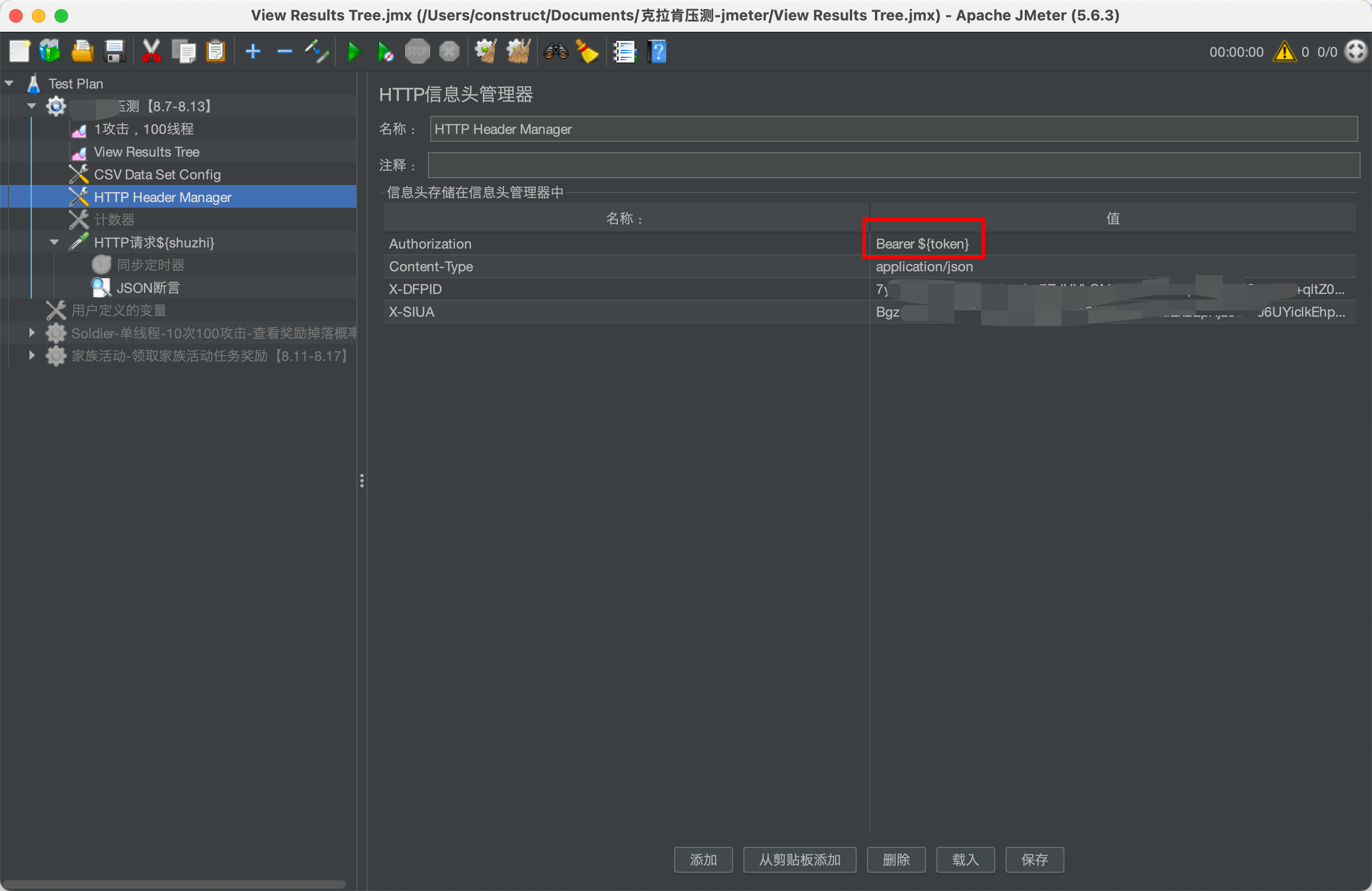The height and width of the screenshot is (891, 1372).
Task: Open Help with question mark icon
Action: point(657,51)
